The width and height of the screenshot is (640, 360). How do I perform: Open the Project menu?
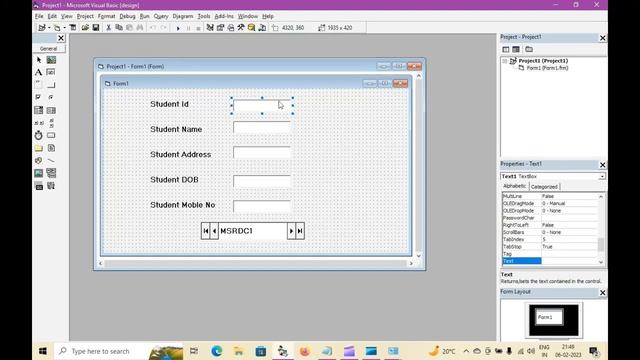[x=85, y=16]
